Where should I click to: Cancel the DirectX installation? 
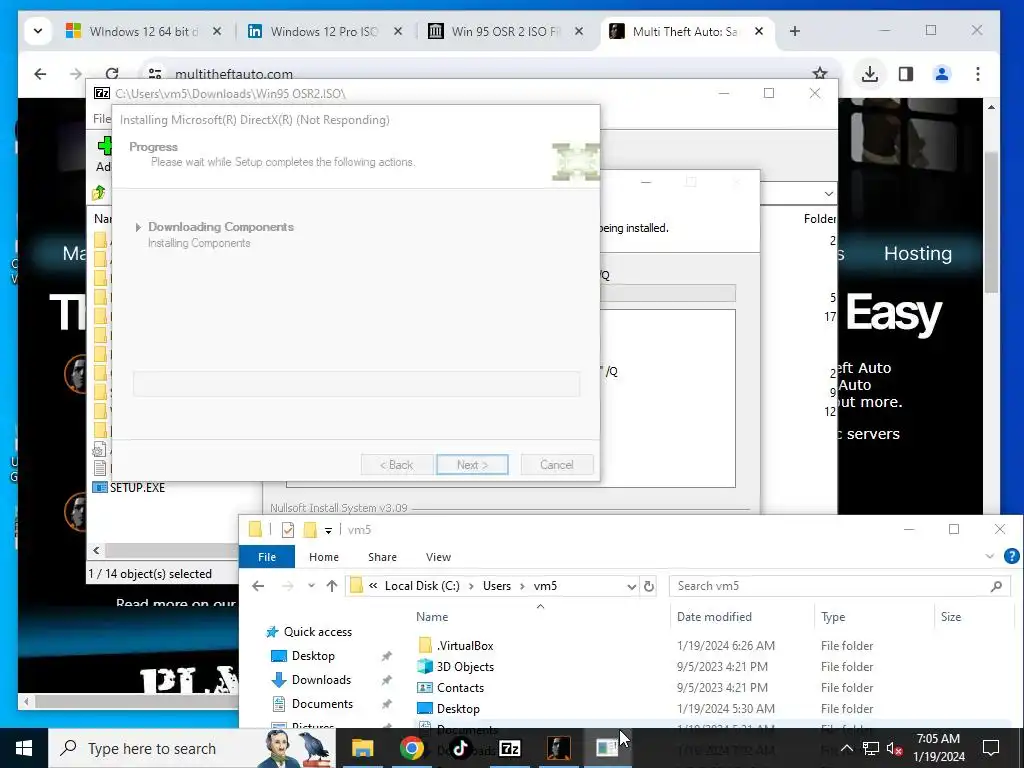[x=556, y=465]
